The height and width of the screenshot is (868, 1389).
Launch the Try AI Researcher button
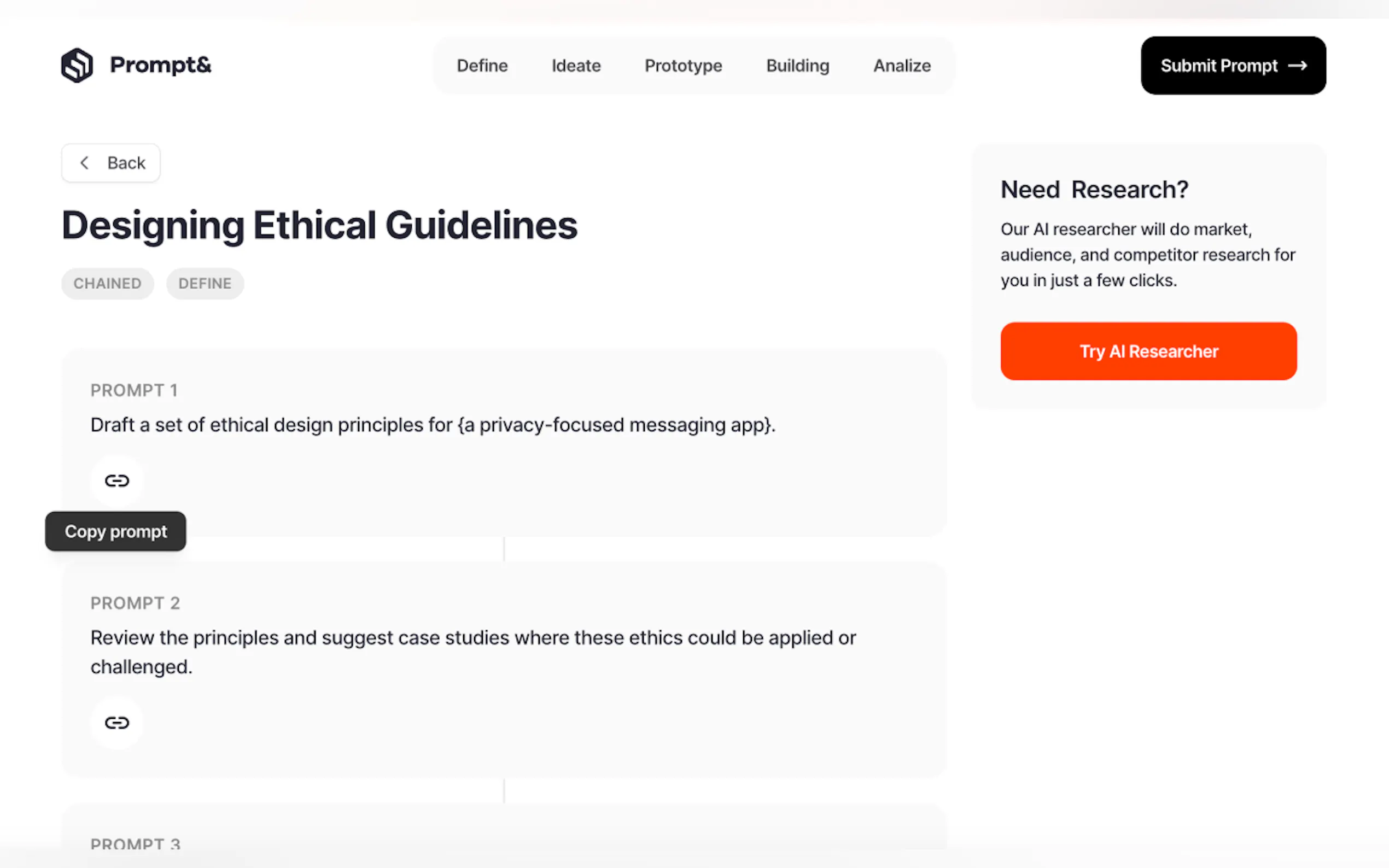(x=1148, y=351)
